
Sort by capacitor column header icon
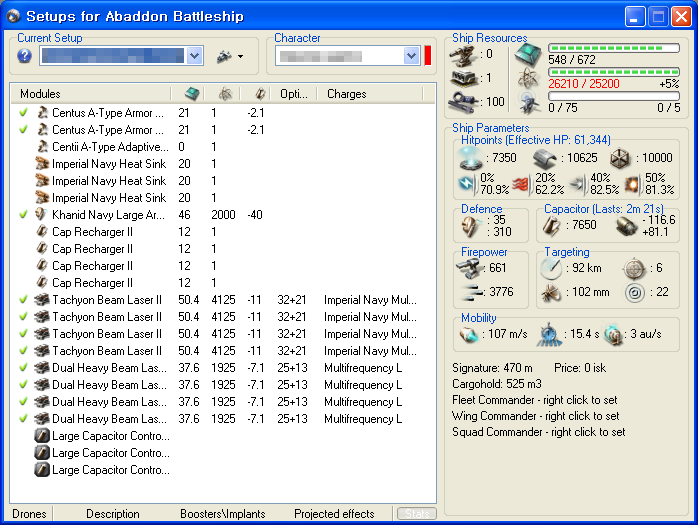click(260, 94)
